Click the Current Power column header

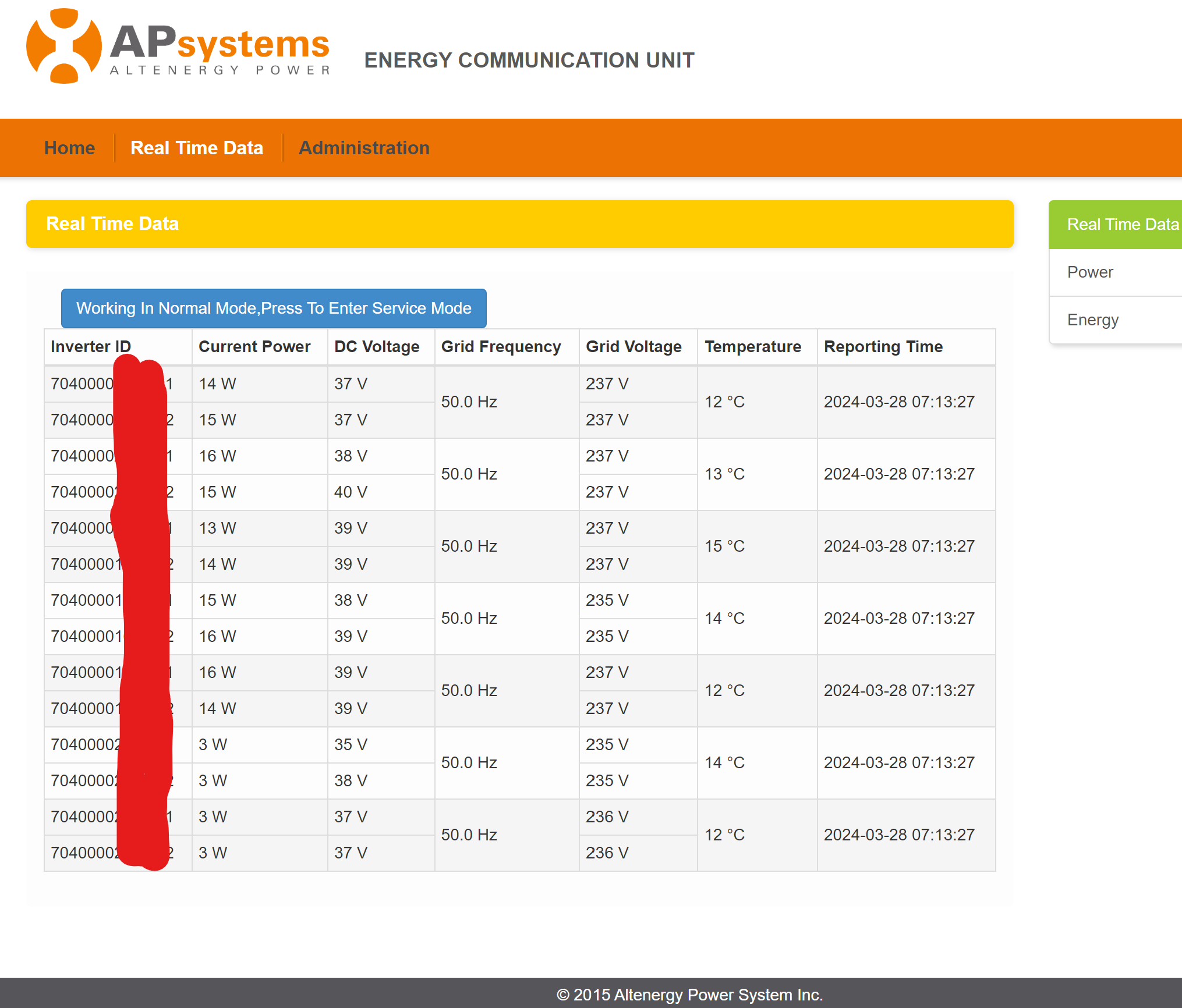coord(254,347)
